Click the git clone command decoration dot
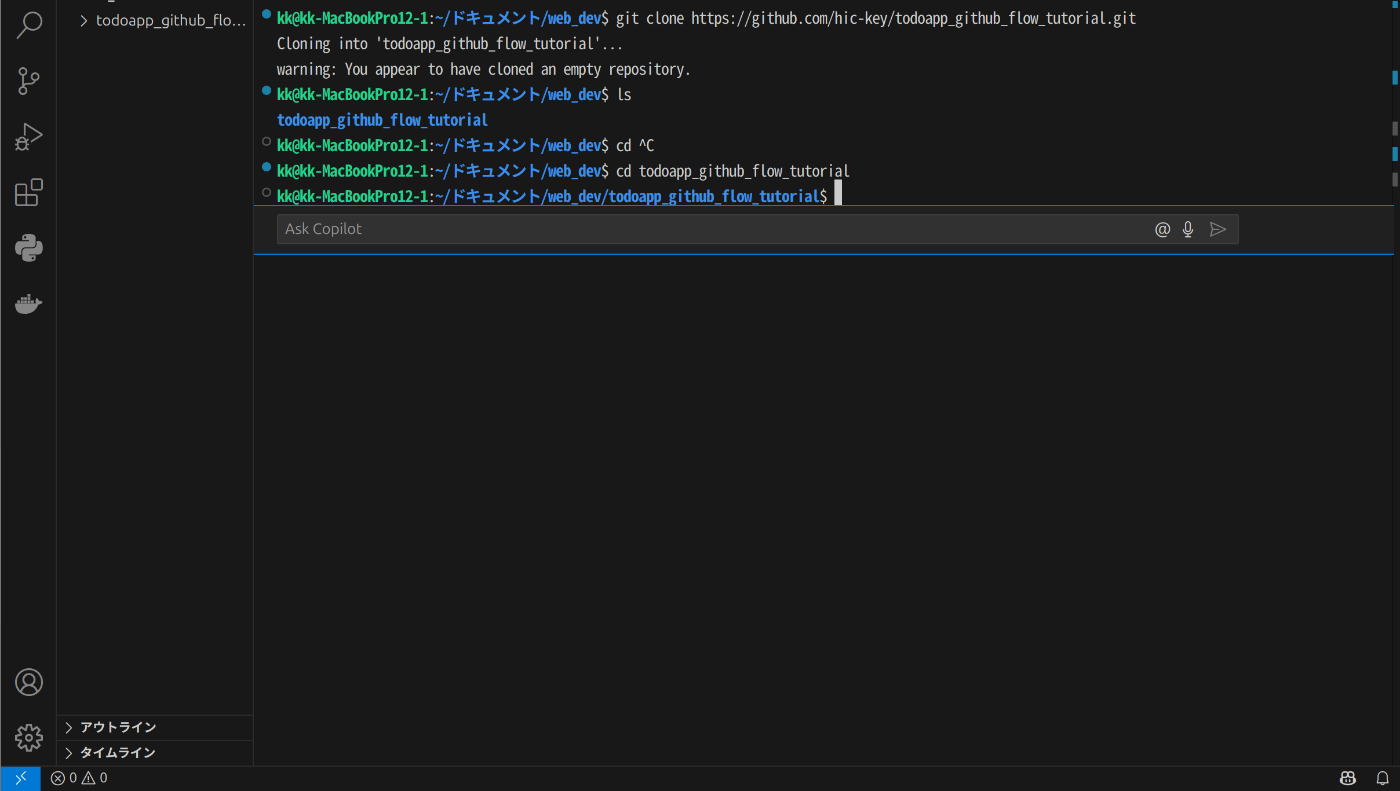Viewport: 1400px width, 791px height. point(266,14)
